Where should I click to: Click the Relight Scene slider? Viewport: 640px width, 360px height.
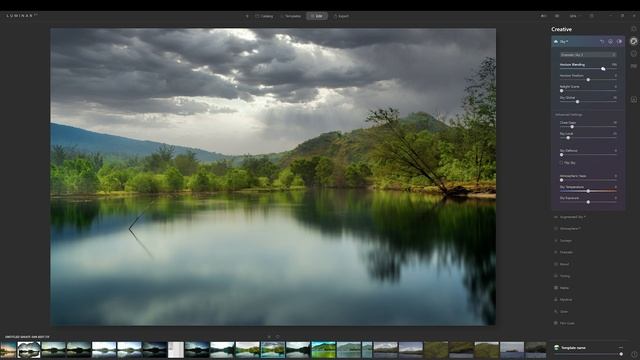click(588, 91)
